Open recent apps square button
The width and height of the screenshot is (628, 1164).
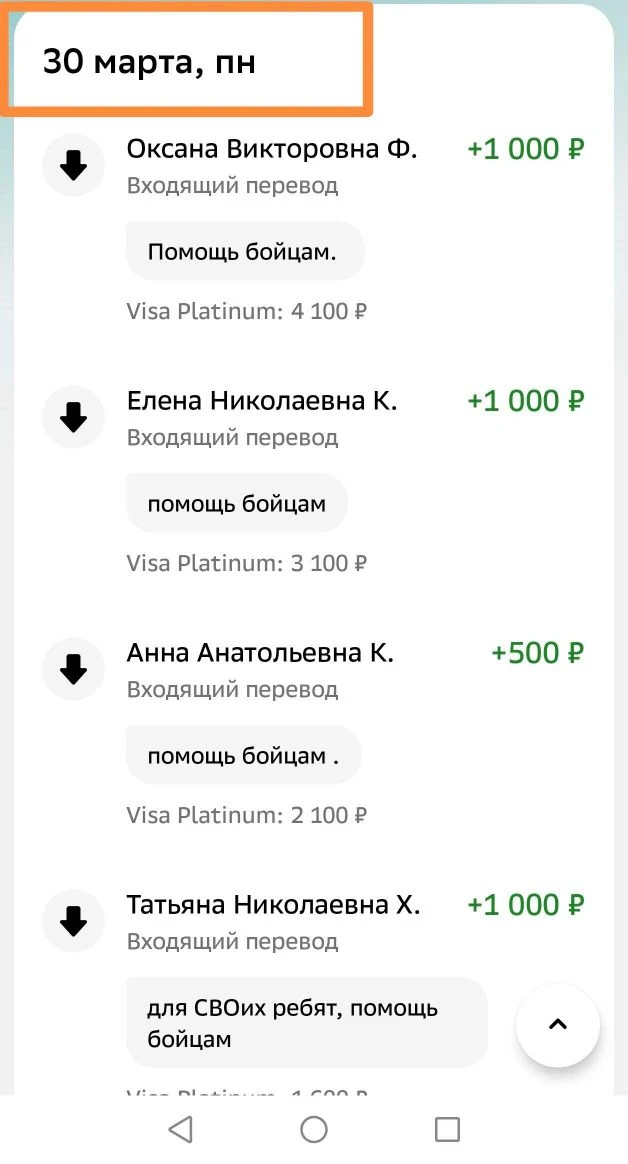(x=447, y=1130)
